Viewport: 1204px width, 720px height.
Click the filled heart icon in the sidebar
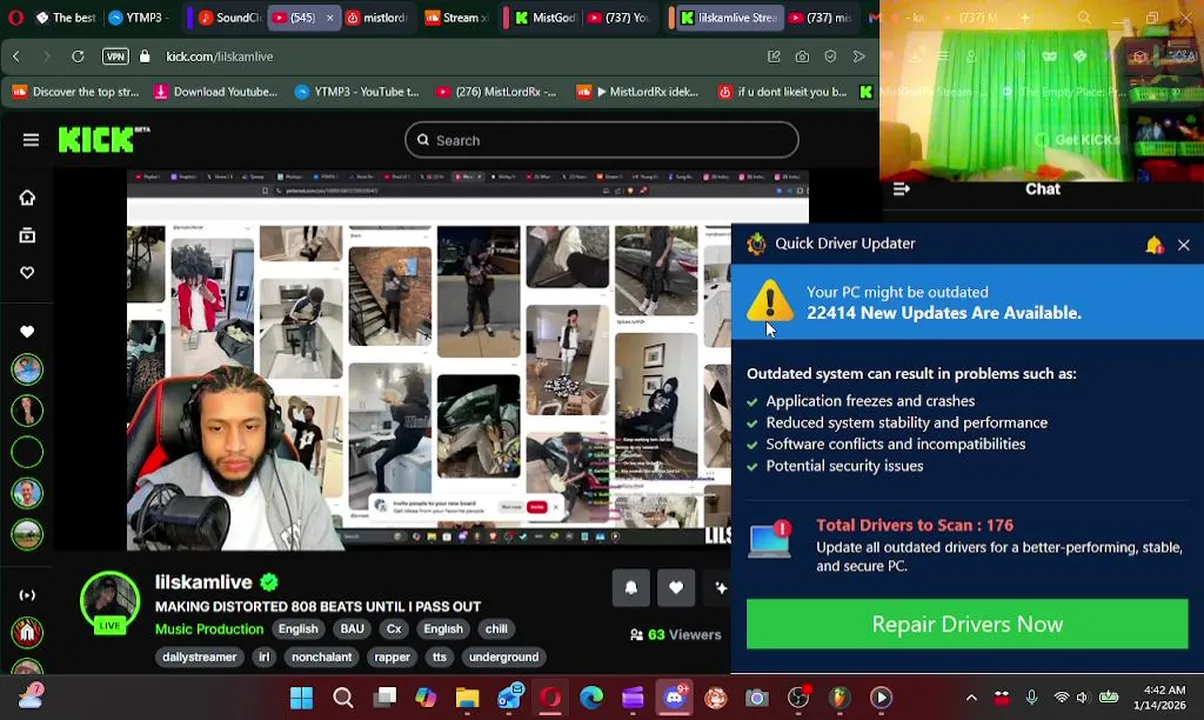point(27,331)
